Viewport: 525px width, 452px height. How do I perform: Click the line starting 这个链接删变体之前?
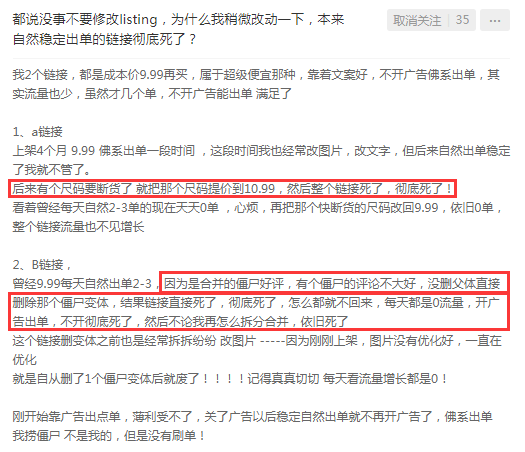tap(257, 341)
